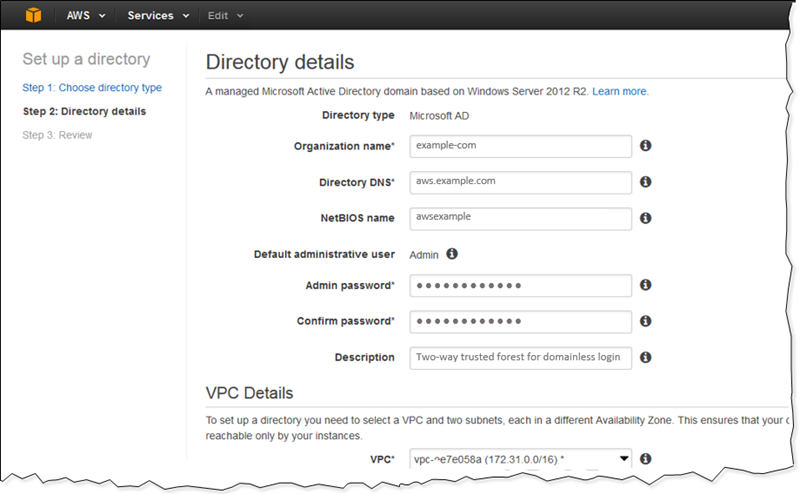This screenshot has height=494, width=800.
Task: Show info for Description field
Action: (x=645, y=357)
